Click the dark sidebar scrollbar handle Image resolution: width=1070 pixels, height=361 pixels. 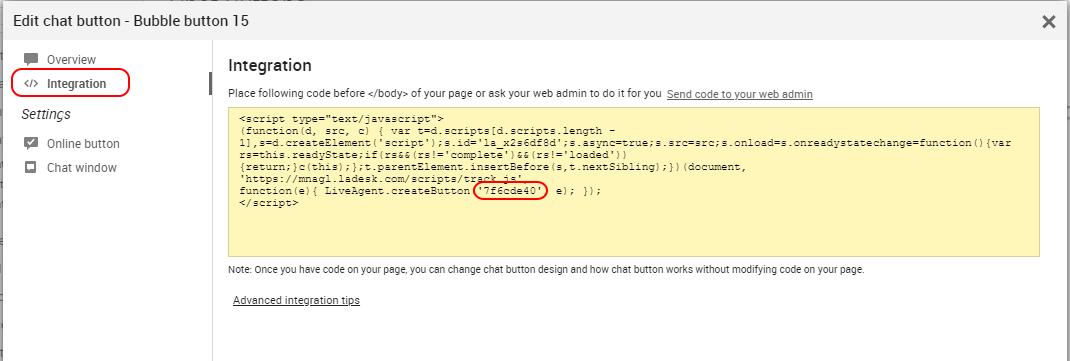(x=210, y=83)
